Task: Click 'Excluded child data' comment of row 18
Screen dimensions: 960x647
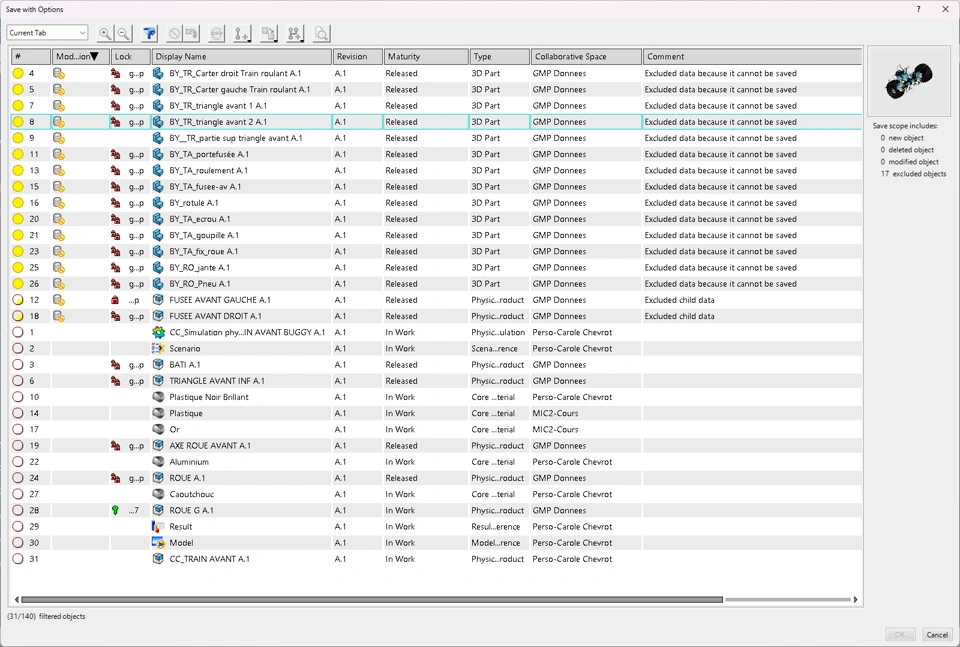Action: (680, 316)
